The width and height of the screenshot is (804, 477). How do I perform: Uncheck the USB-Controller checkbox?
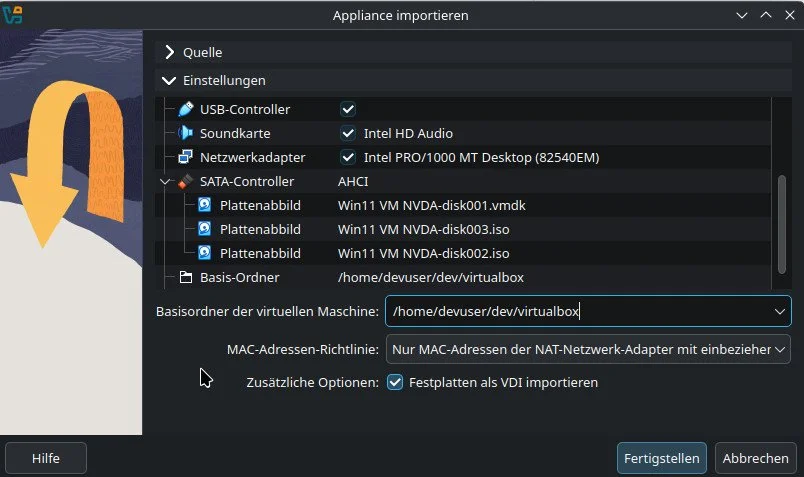(348, 109)
